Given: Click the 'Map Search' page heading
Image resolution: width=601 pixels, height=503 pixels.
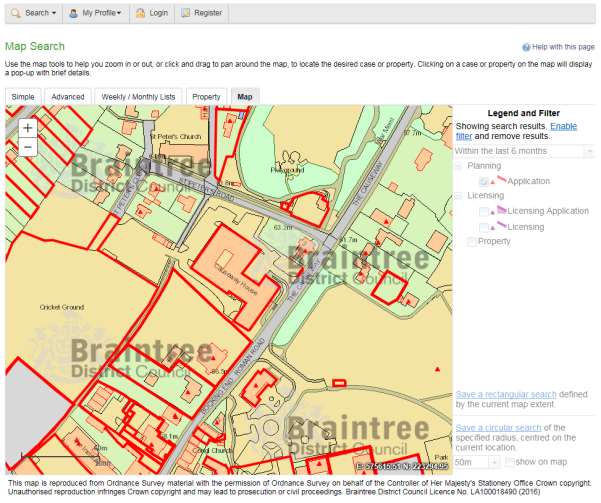Looking at the screenshot, I should click(35, 46).
